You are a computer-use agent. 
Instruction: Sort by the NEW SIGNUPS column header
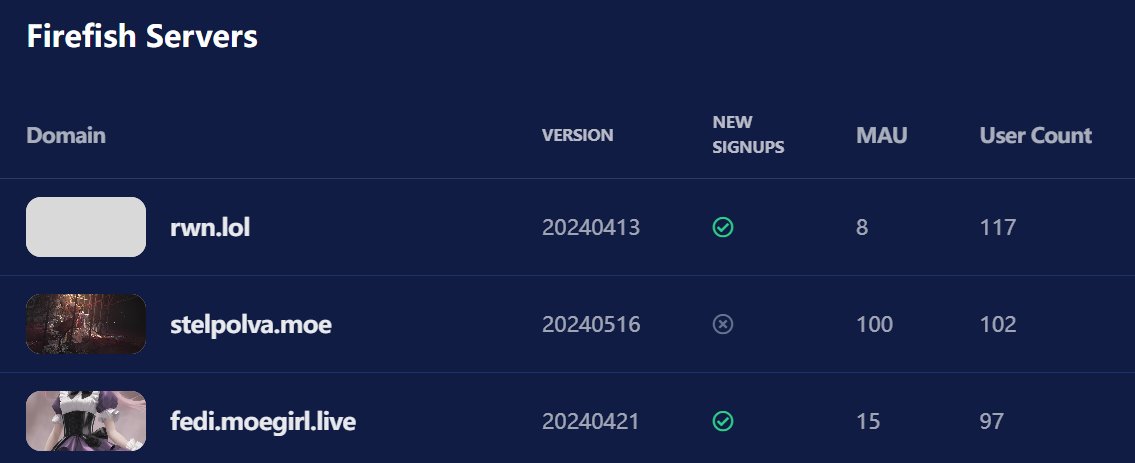(748, 135)
